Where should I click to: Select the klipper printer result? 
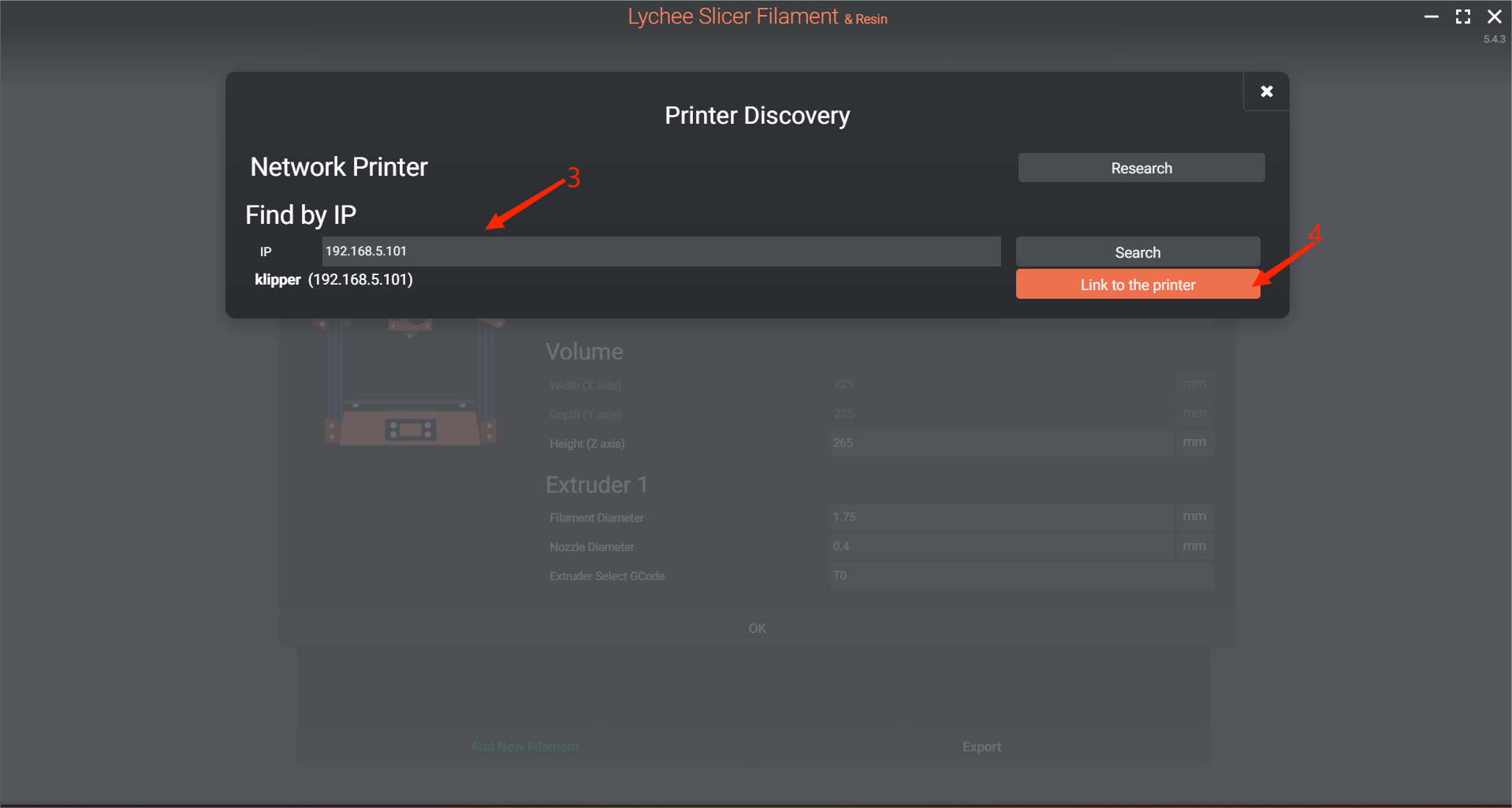pyautogui.click(x=333, y=280)
